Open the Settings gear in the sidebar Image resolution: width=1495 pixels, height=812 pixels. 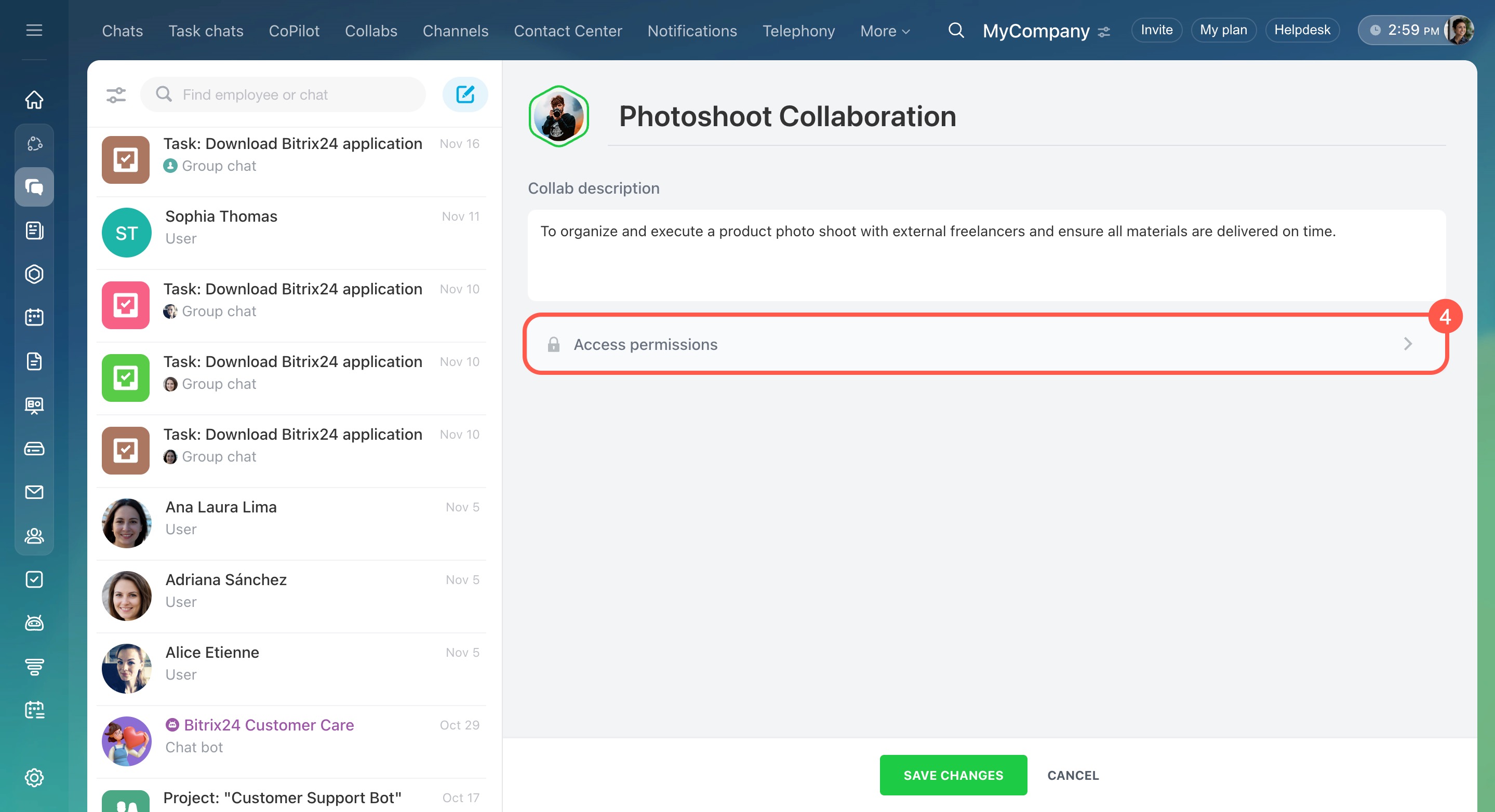[x=34, y=777]
